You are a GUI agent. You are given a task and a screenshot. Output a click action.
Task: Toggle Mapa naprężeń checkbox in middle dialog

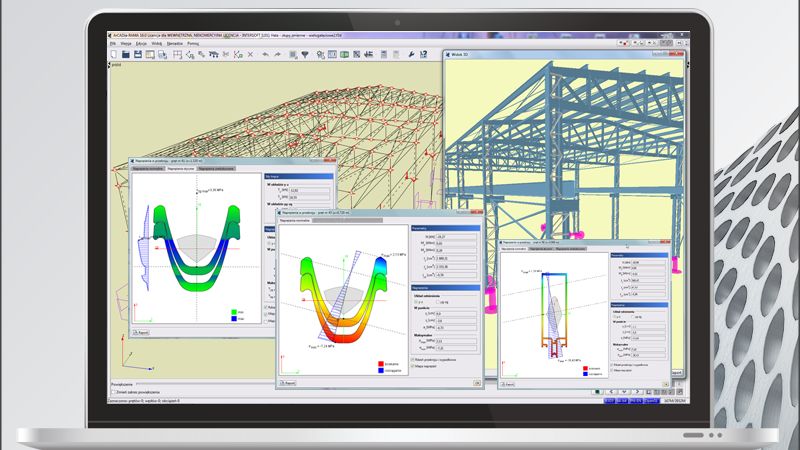(x=413, y=366)
